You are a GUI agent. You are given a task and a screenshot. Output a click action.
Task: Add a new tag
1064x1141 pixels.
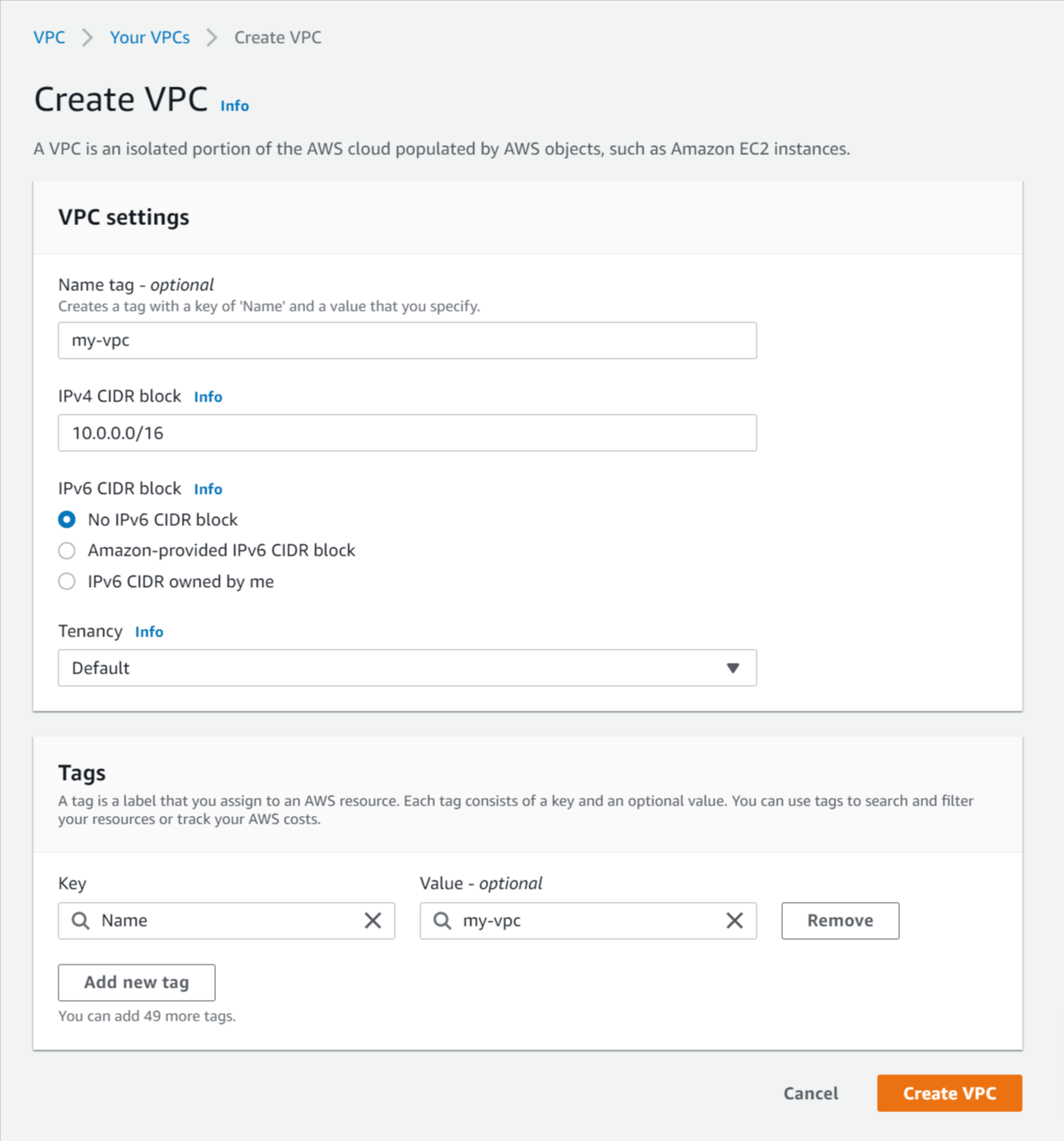(137, 982)
